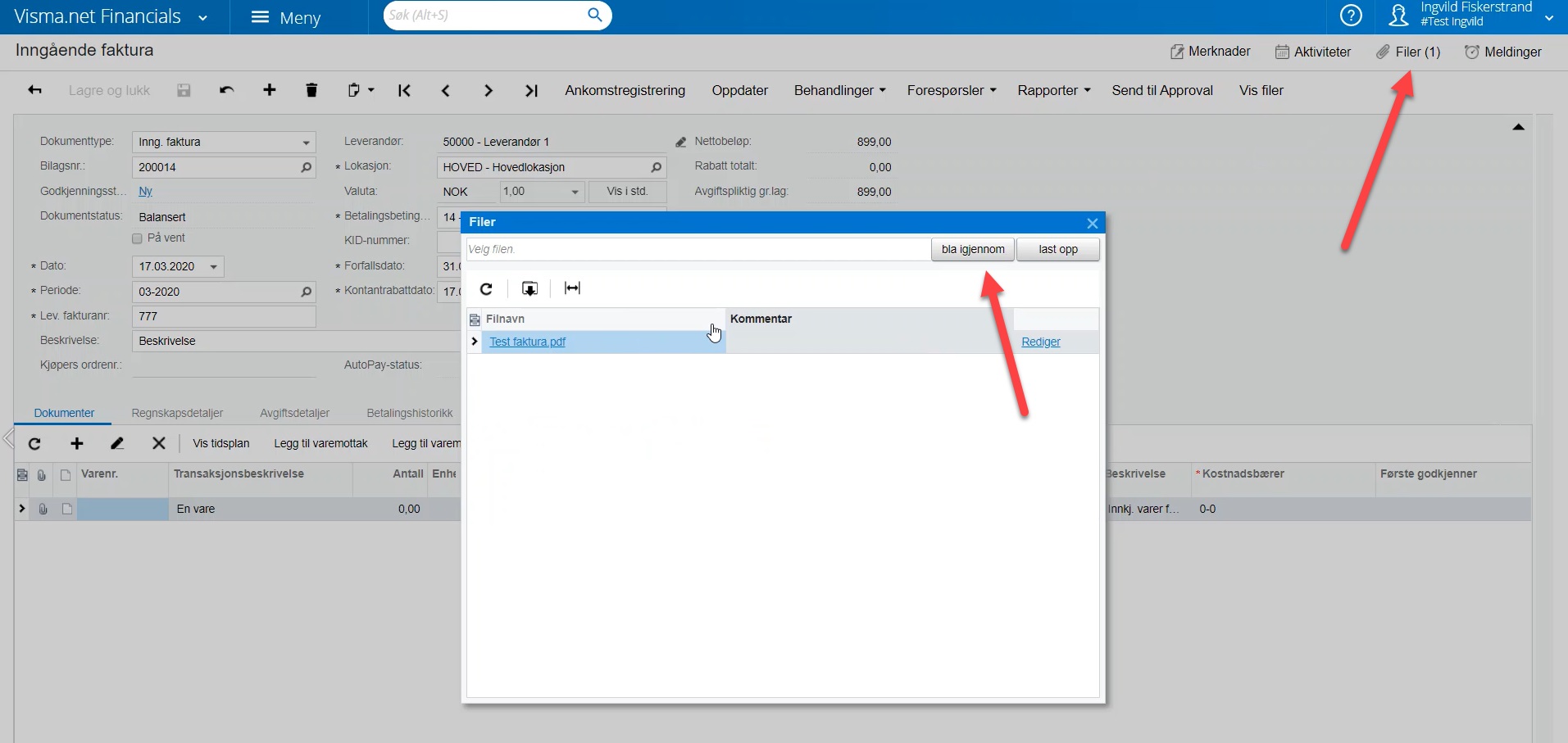Click the save disk icon

184,90
